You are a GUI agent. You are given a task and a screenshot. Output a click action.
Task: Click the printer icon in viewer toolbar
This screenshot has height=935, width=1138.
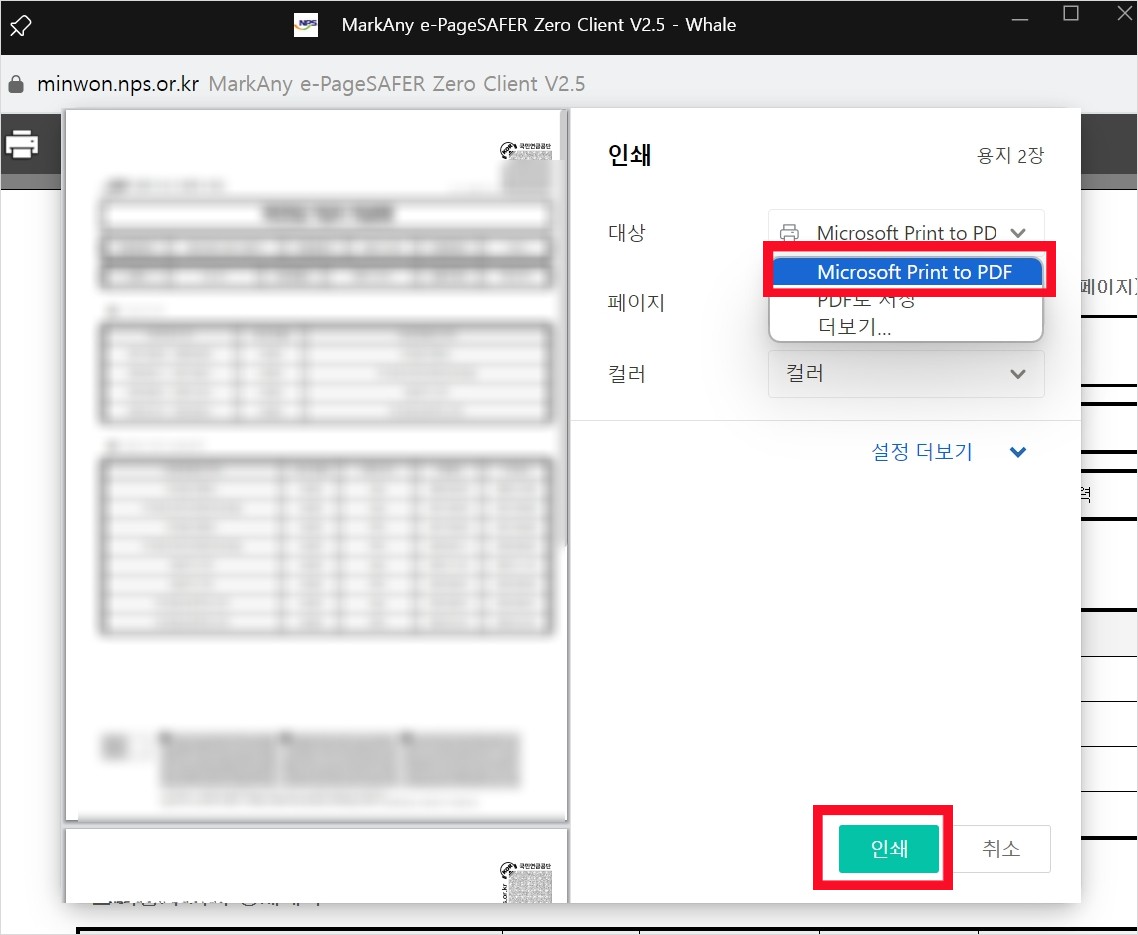tap(22, 144)
